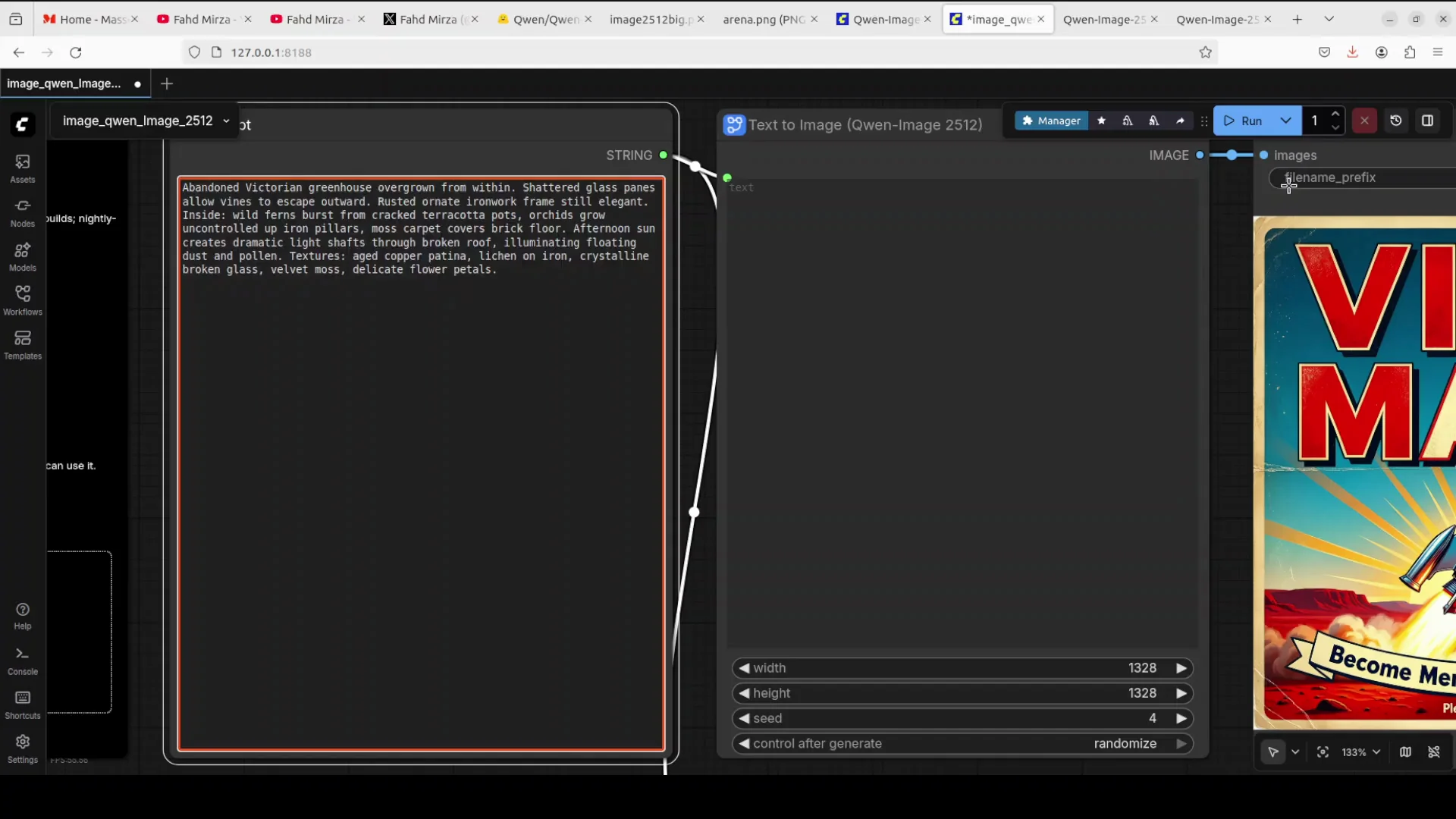Image resolution: width=1456 pixels, height=819 pixels.
Task: Fit the workflow to view
Action: coord(1322,752)
